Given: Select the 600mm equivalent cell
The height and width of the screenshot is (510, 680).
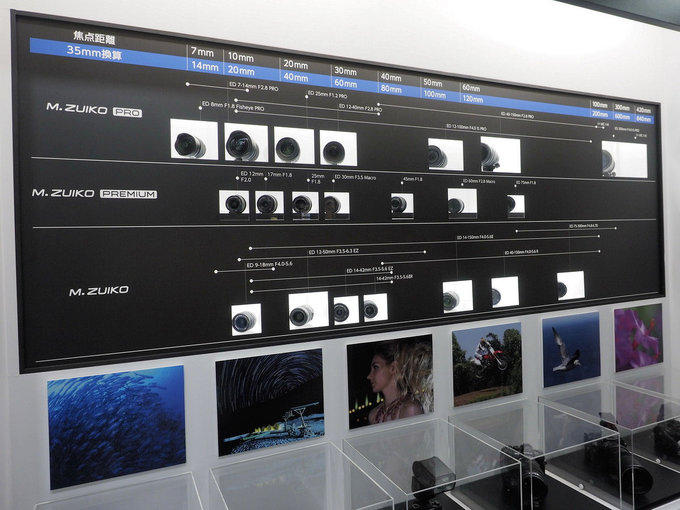Looking at the screenshot, I should coord(622,117).
